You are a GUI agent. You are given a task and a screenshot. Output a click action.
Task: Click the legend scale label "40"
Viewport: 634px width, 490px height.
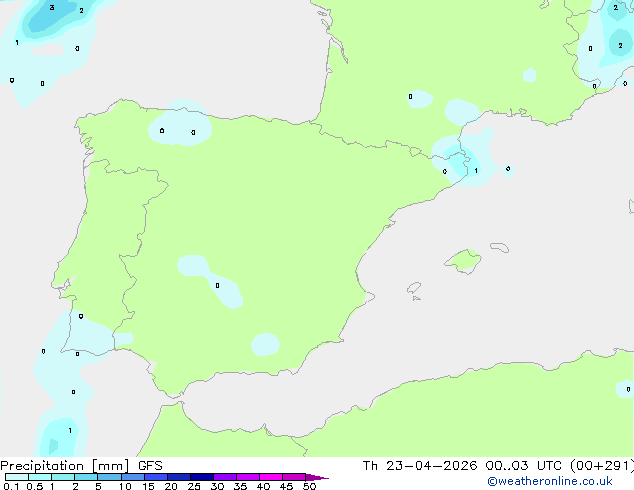pos(263,486)
